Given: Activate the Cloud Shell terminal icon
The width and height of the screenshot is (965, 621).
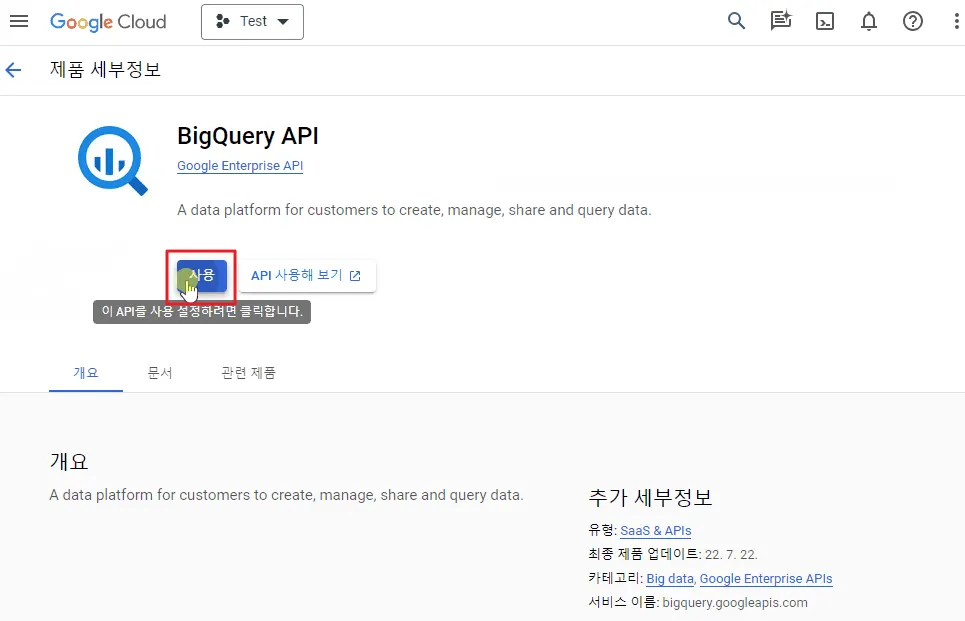Looking at the screenshot, I should 825,22.
